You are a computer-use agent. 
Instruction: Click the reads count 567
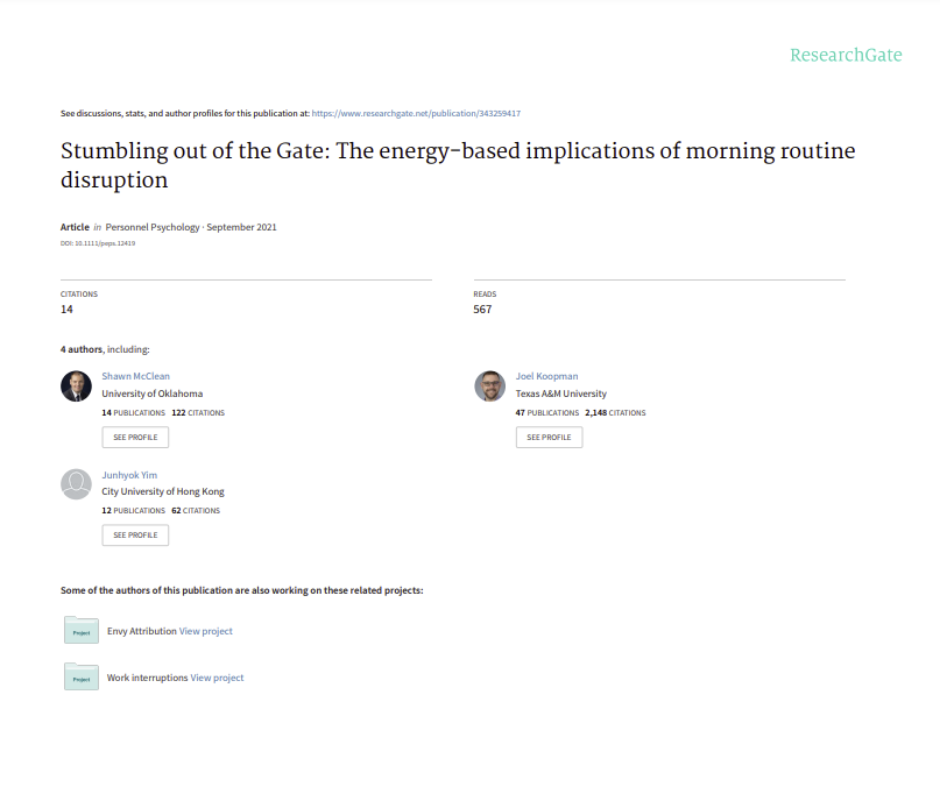pyautogui.click(x=483, y=309)
